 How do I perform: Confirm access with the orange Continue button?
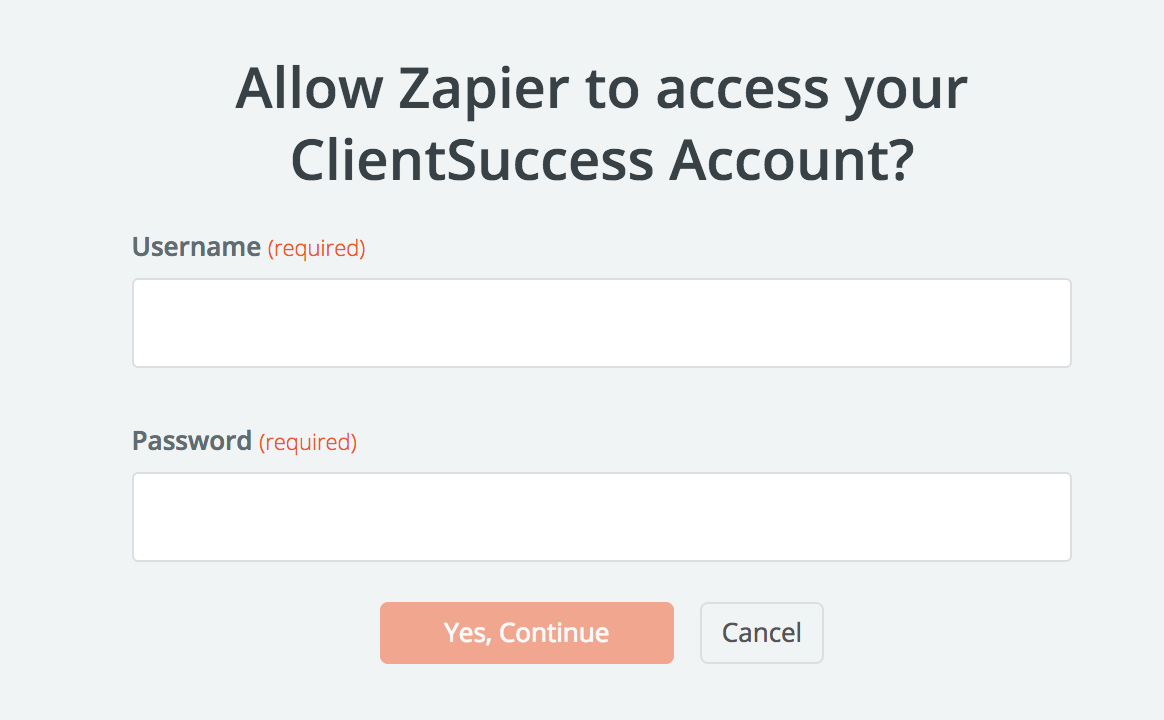click(526, 633)
